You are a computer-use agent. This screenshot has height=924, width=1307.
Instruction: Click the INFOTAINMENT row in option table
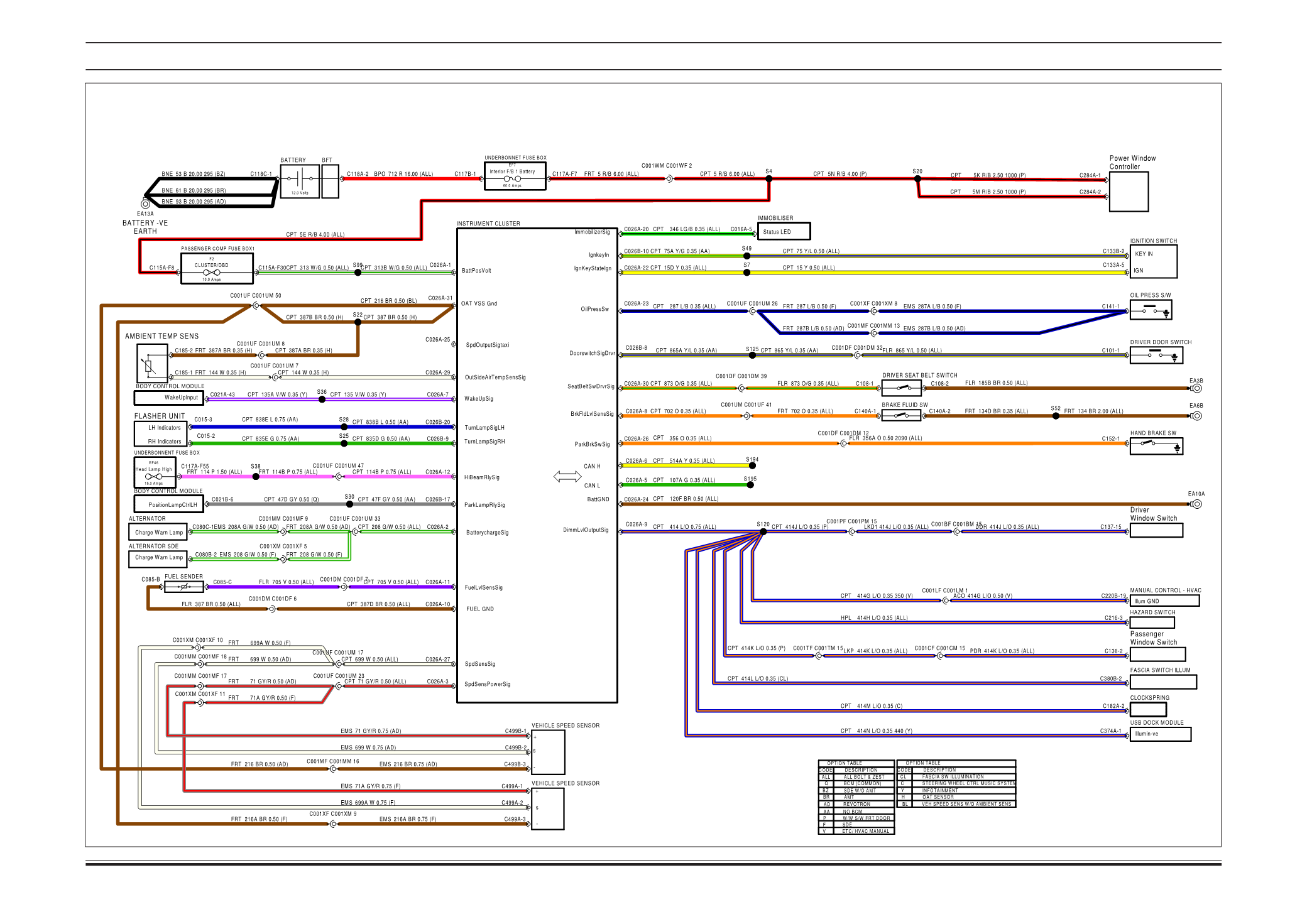pyautogui.click(x=939, y=790)
